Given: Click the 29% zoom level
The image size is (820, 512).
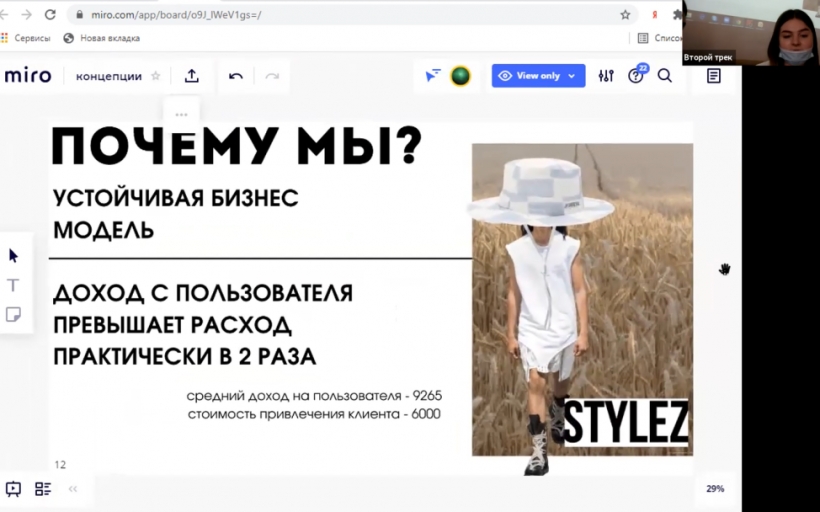Looking at the screenshot, I should point(715,488).
